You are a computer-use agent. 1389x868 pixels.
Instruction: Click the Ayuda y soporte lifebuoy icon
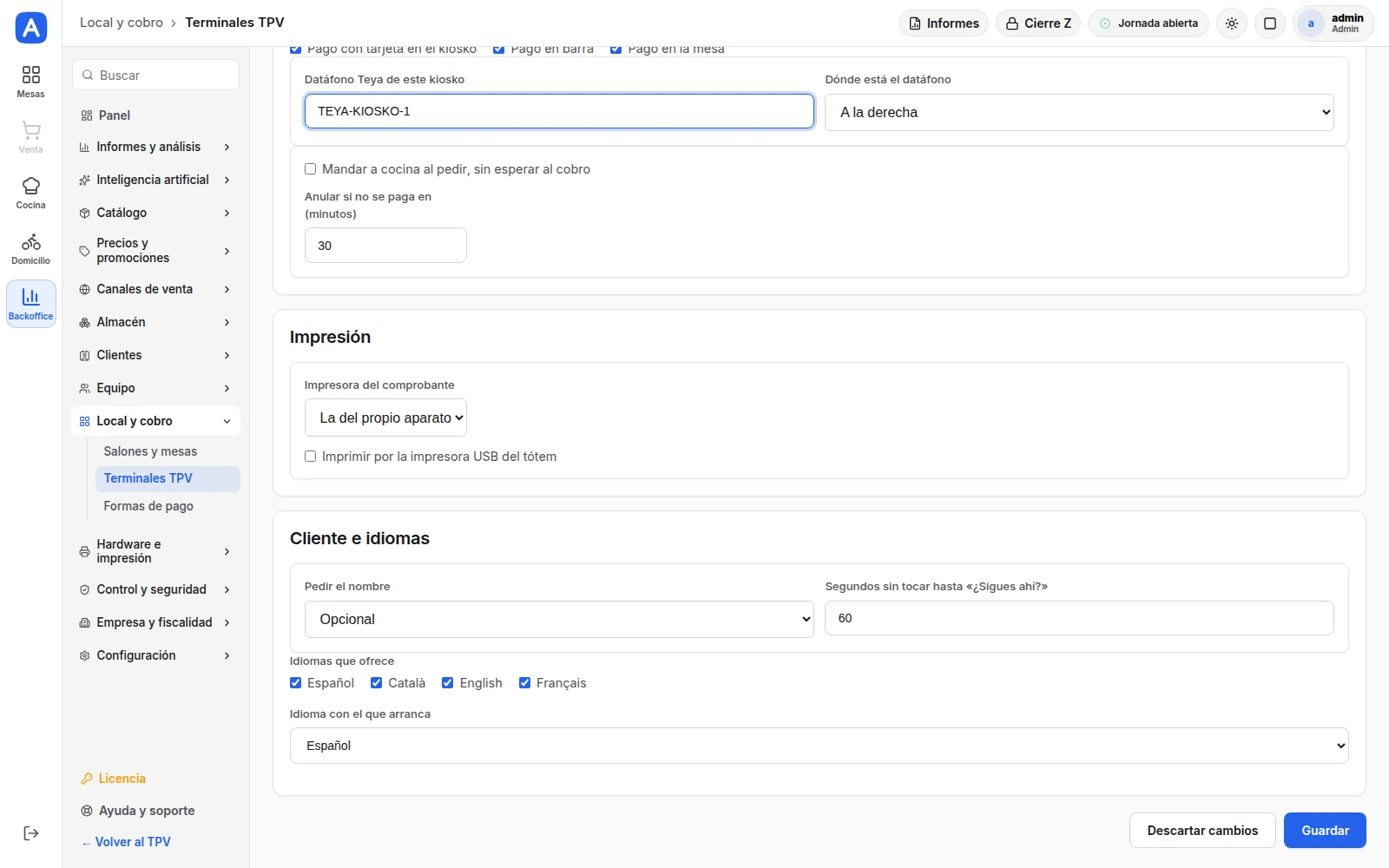click(87, 811)
